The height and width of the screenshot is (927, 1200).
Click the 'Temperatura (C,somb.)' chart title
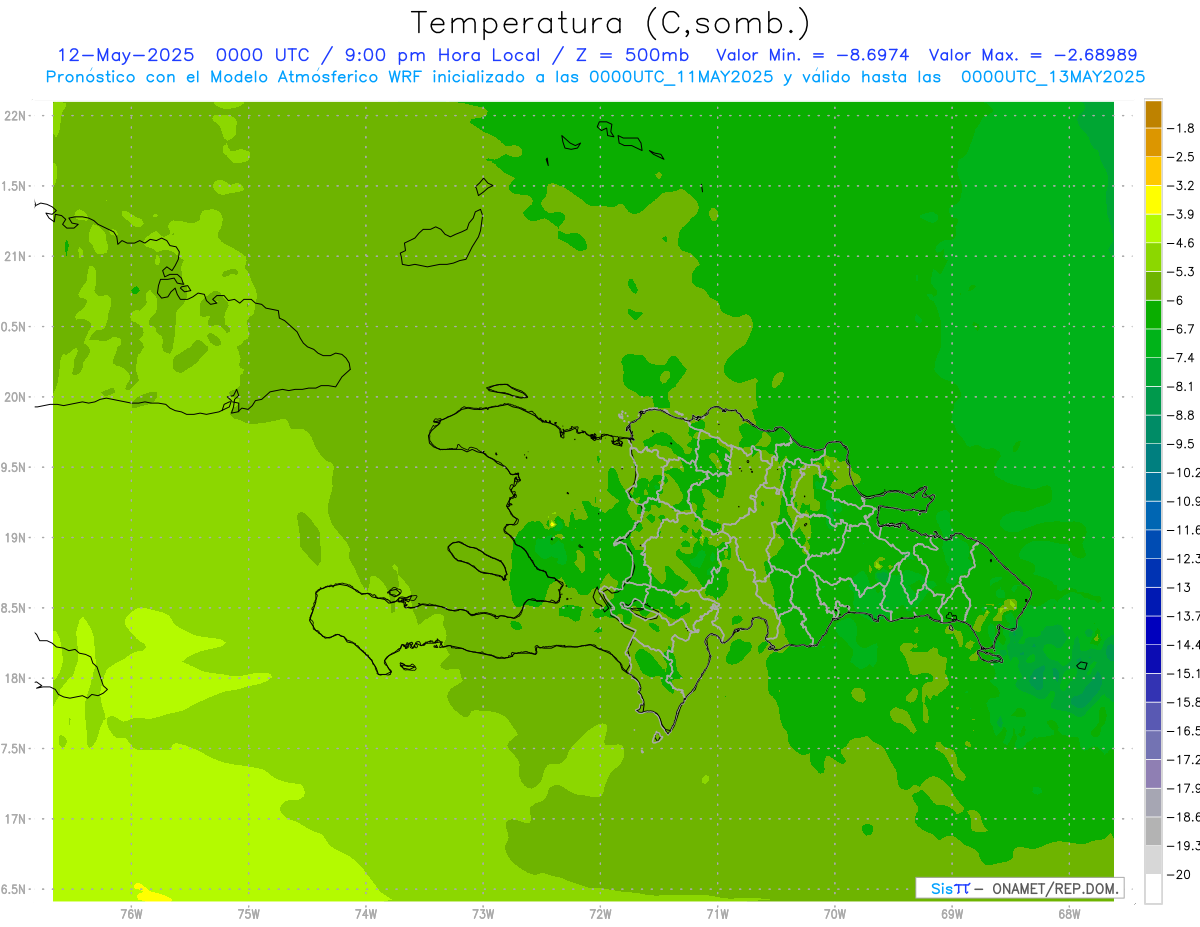(611, 24)
